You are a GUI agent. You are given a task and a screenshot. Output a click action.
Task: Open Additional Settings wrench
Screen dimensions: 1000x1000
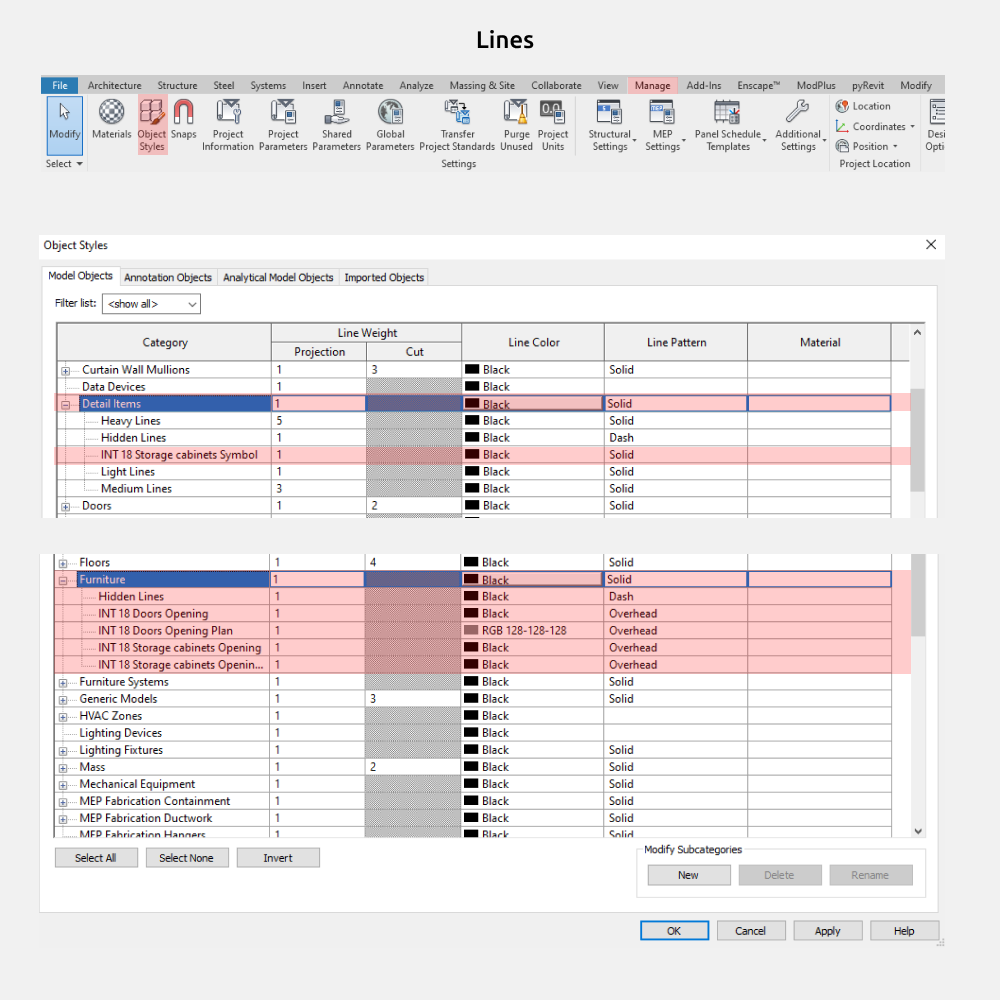[798, 125]
